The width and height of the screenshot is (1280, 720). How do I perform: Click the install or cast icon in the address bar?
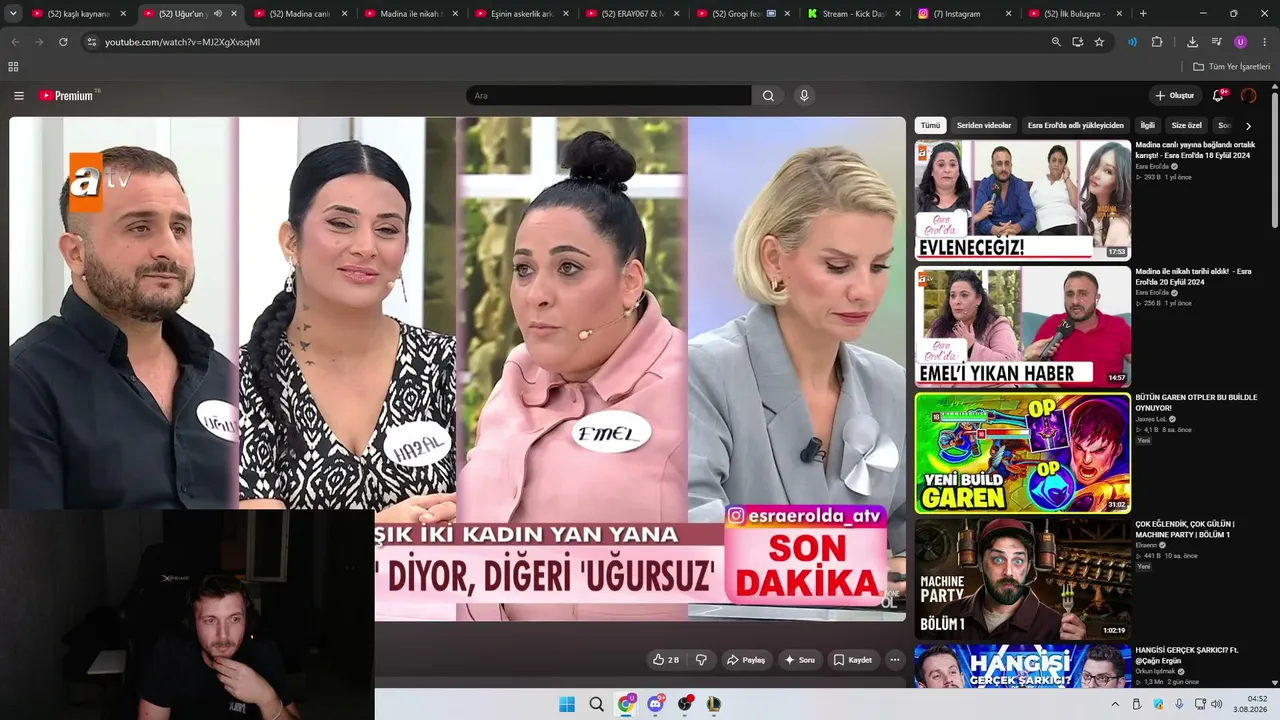coord(1077,42)
